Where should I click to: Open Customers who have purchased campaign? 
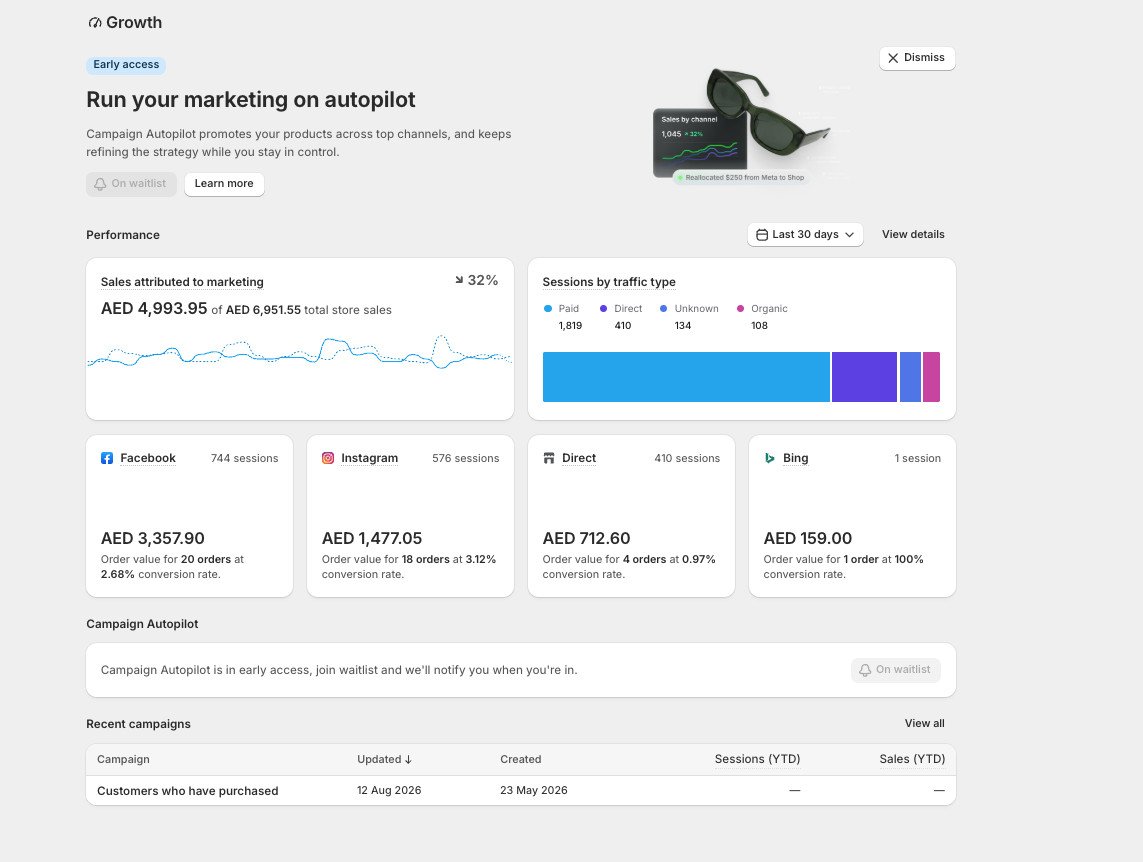coord(187,791)
